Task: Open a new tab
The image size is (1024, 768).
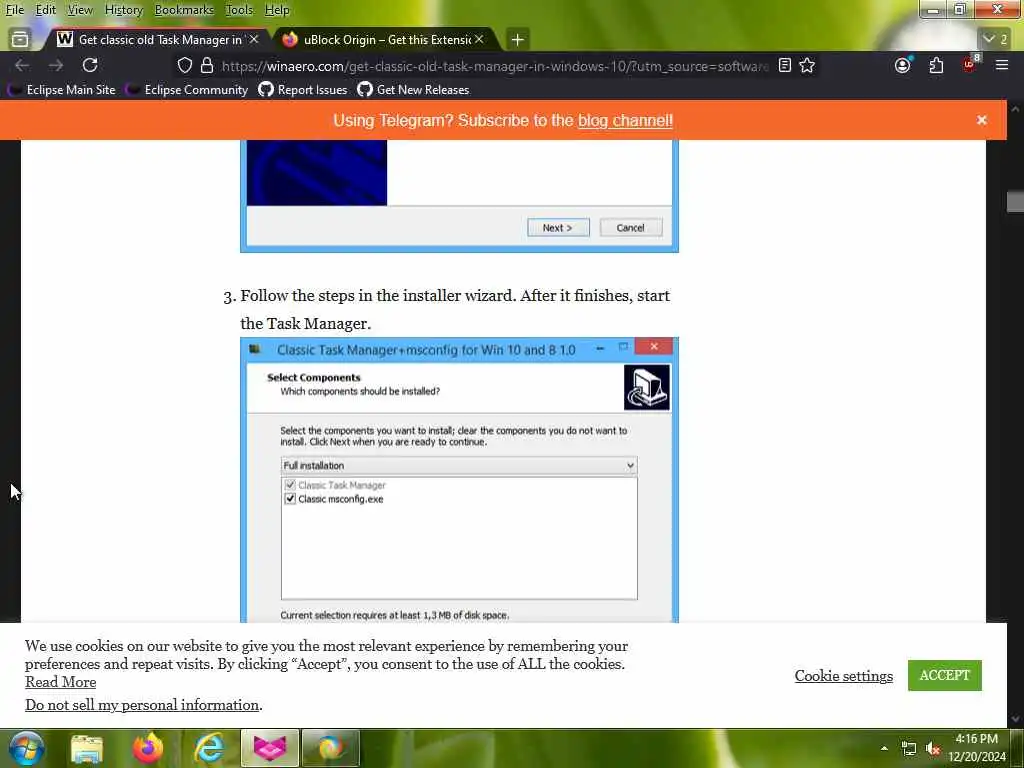Action: click(x=517, y=40)
